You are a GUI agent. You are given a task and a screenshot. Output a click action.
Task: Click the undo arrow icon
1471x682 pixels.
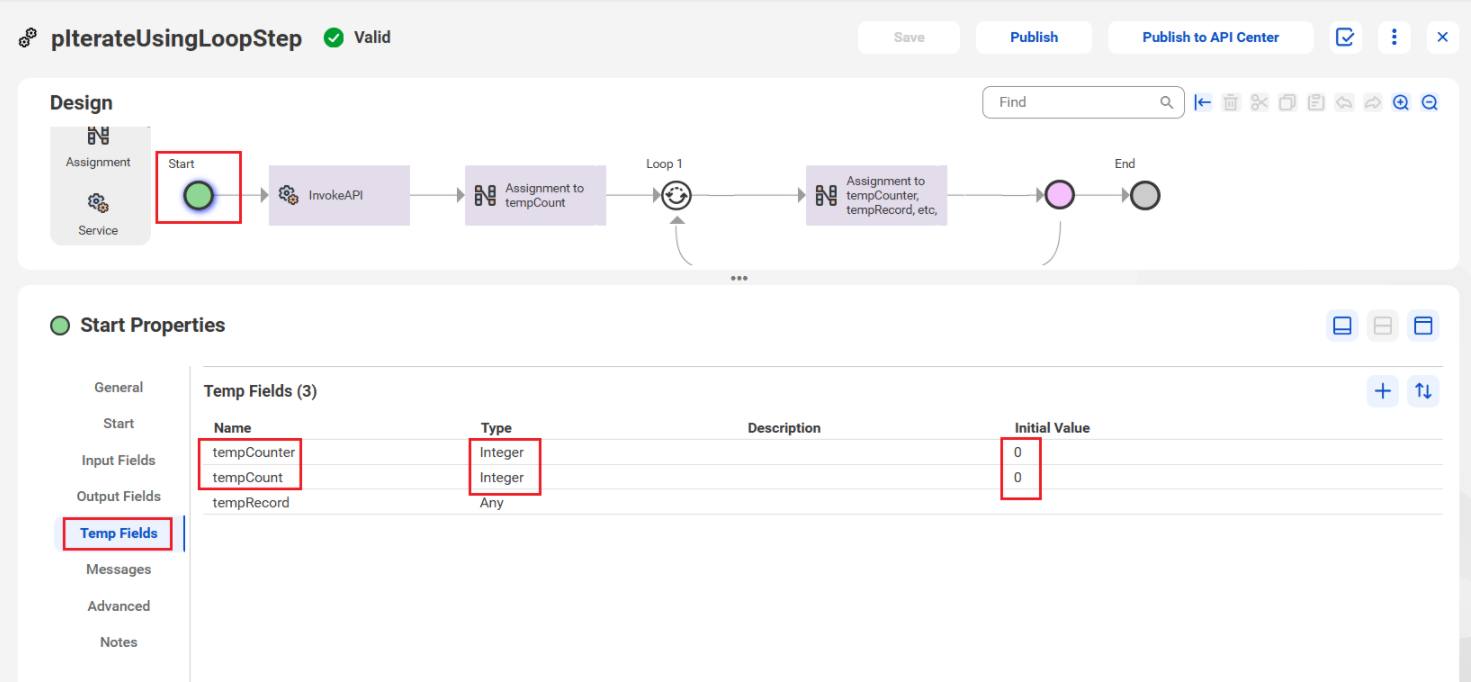(1344, 102)
